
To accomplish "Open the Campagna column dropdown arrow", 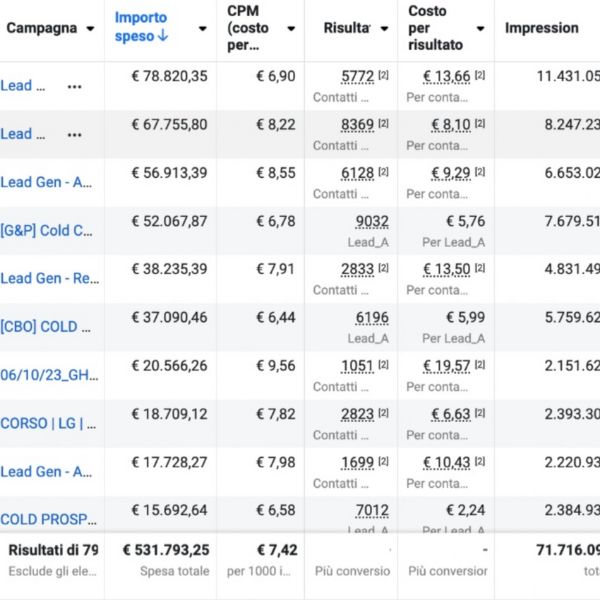I will (90, 28).
